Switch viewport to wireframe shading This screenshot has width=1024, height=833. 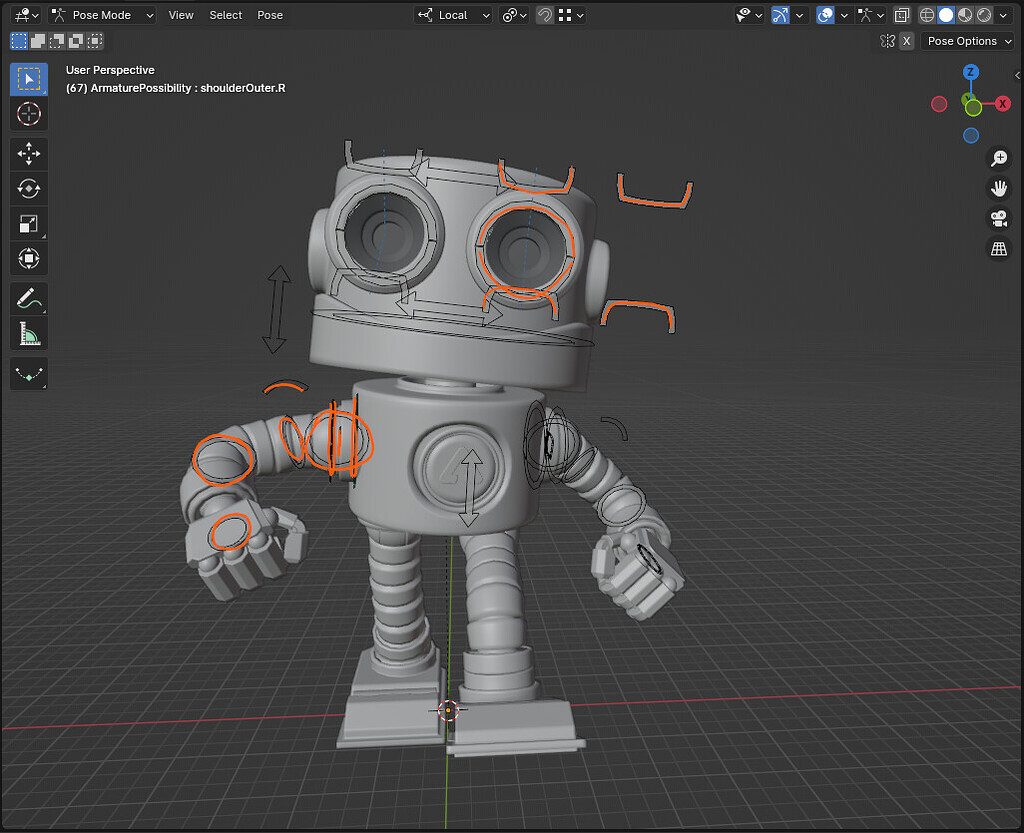pyautogui.click(x=926, y=14)
